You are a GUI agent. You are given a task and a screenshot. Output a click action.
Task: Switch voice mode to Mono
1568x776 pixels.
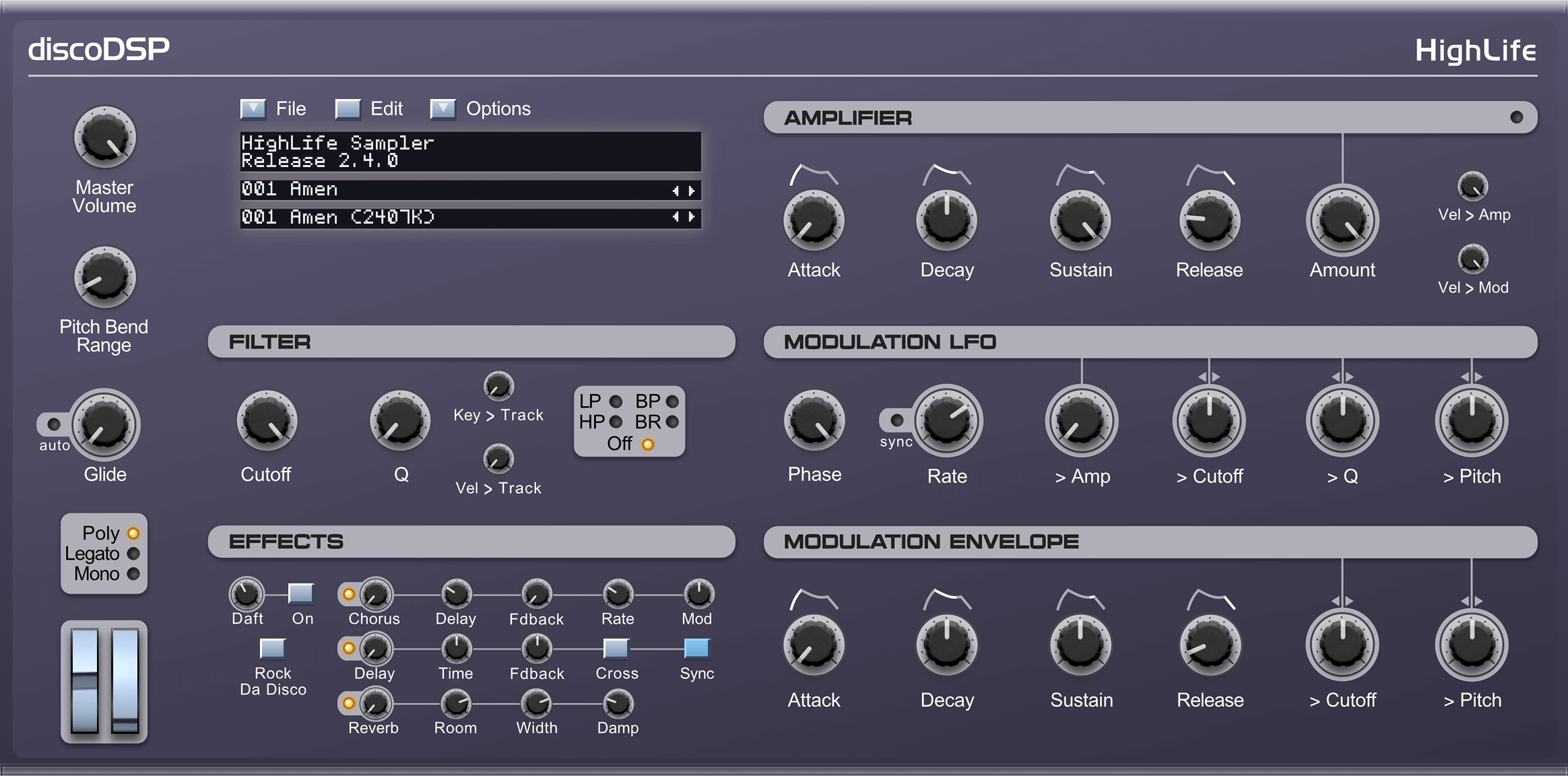133,574
